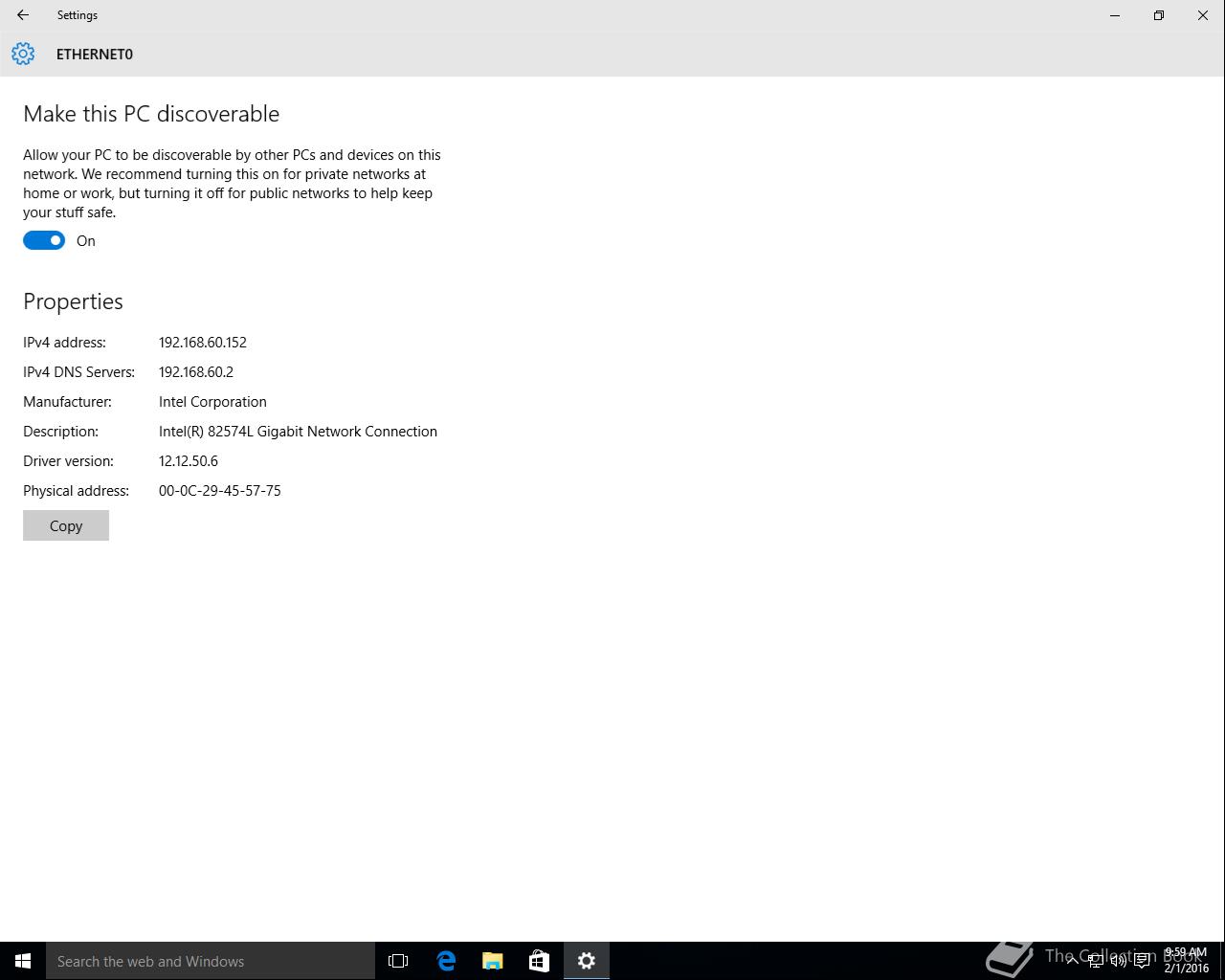Open the Windows Store from the taskbar
Viewport: 1225px width, 980px height.
(x=540, y=961)
